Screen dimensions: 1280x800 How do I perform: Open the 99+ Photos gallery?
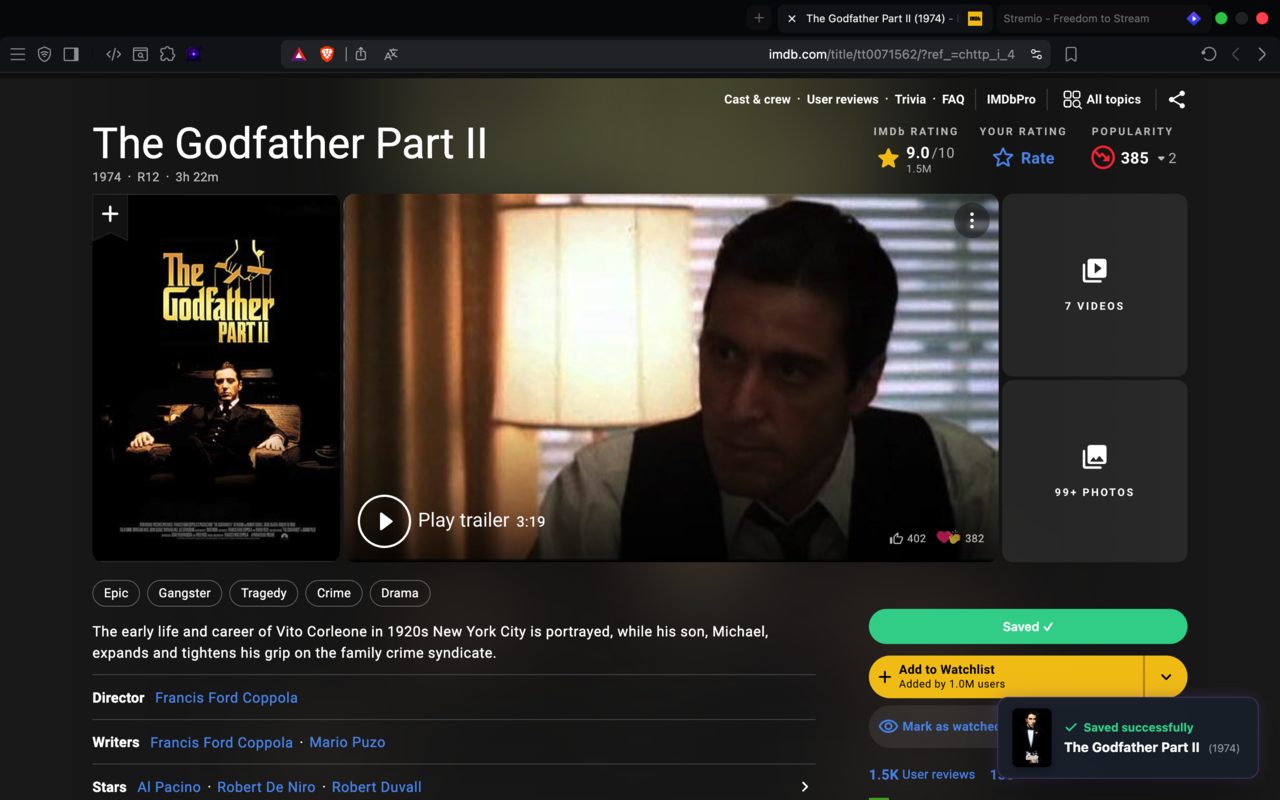click(x=1094, y=471)
